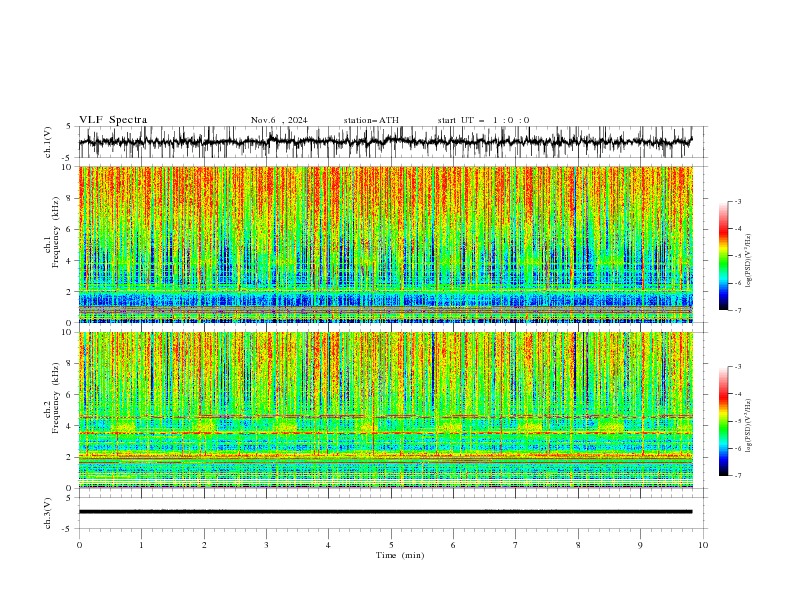The height and width of the screenshot is (612, 792).
Task: Click inside the ch.1 spectrogram panel
Action: [385, 244]
